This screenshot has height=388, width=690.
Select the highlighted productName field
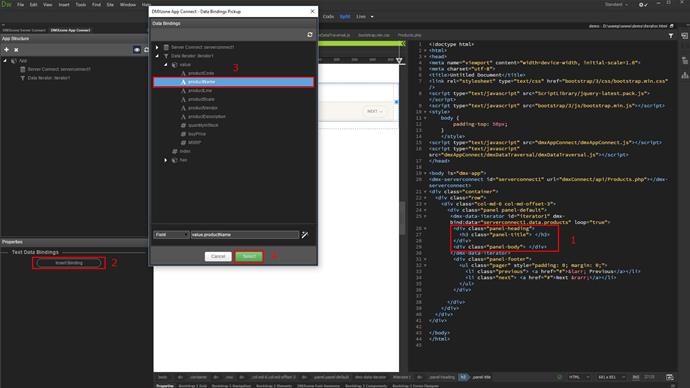pos(233,82)
